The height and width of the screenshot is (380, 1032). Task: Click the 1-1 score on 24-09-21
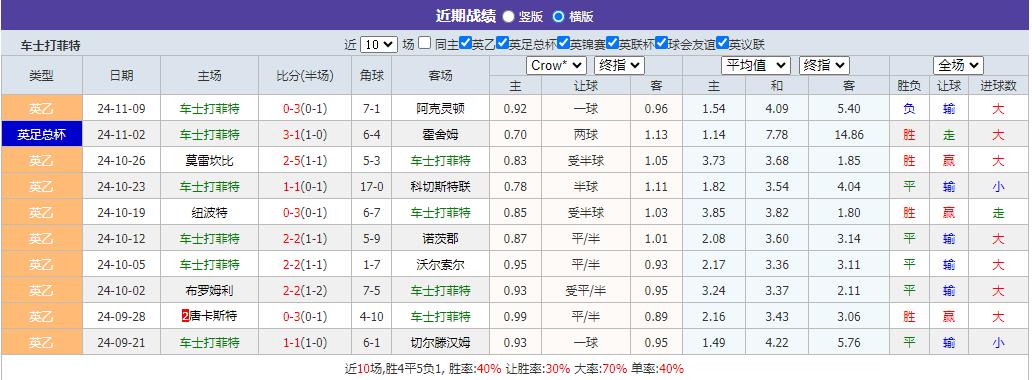[292, 342]
